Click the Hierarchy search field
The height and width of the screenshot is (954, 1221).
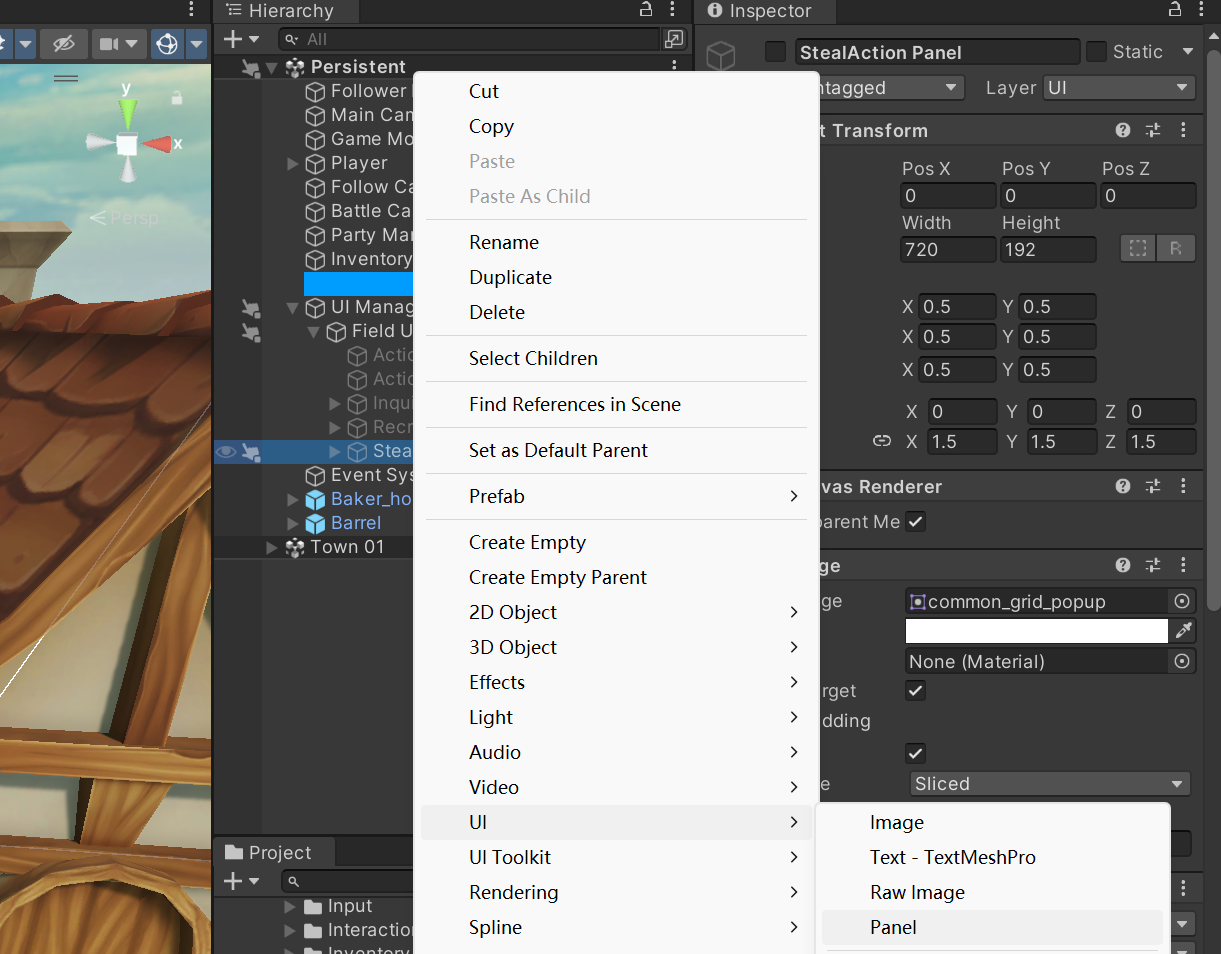click(x=470, y=39)
